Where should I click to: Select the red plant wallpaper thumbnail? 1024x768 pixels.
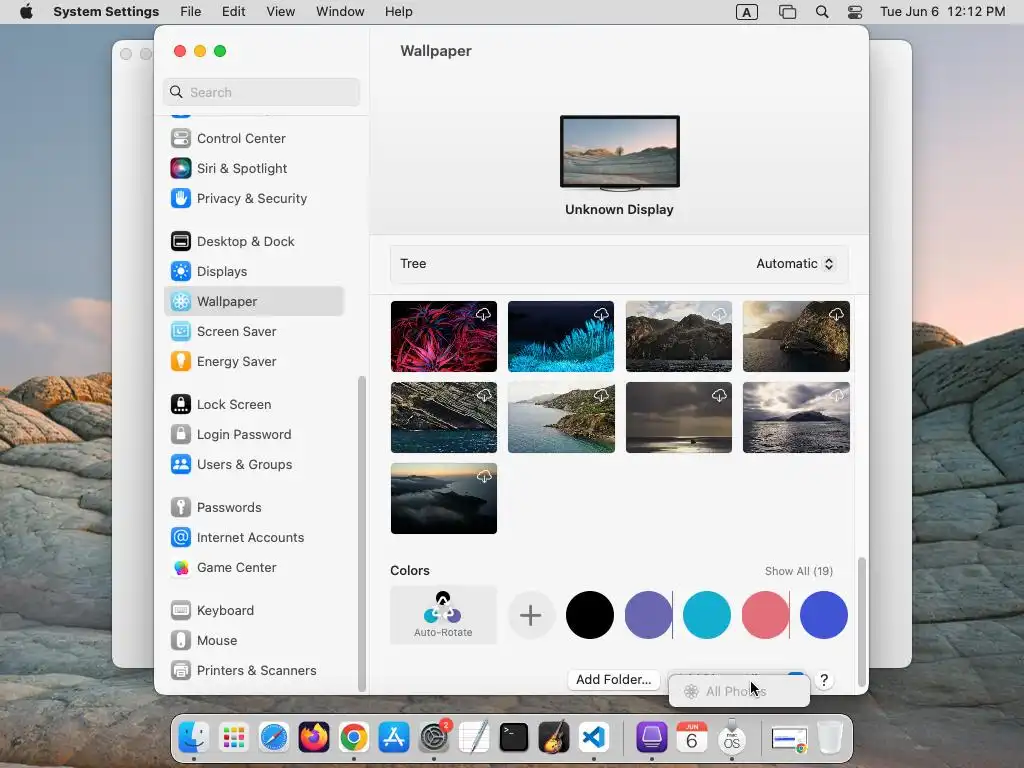click(x=443, y=336)
